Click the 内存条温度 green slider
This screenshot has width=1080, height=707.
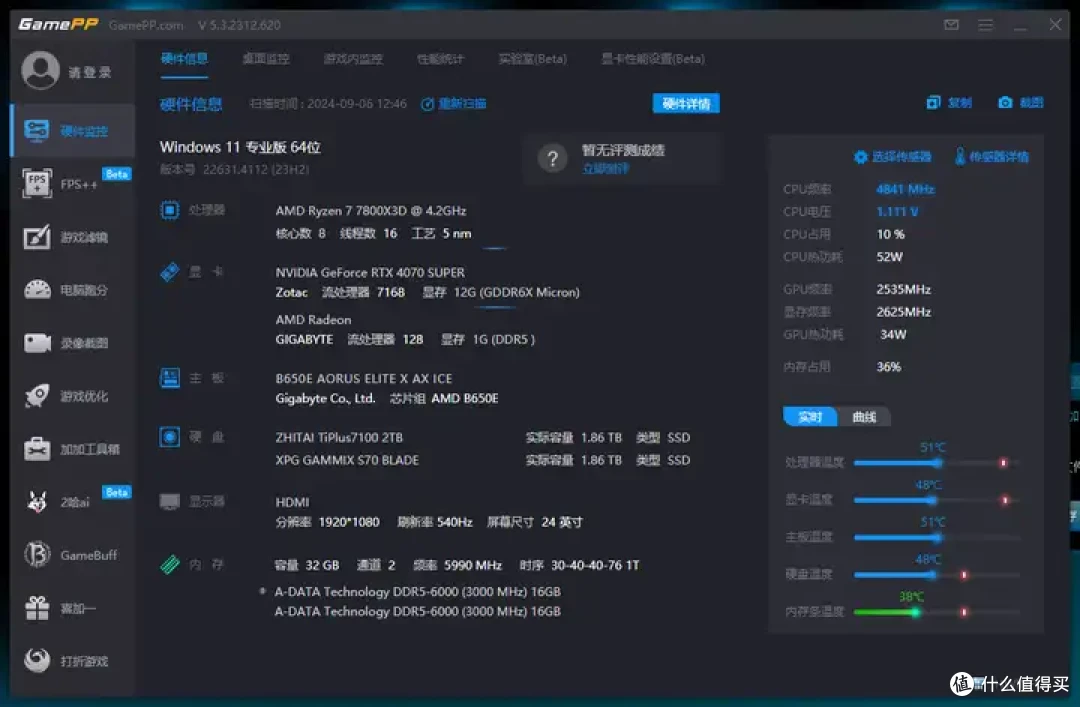(x=935, y=611)
